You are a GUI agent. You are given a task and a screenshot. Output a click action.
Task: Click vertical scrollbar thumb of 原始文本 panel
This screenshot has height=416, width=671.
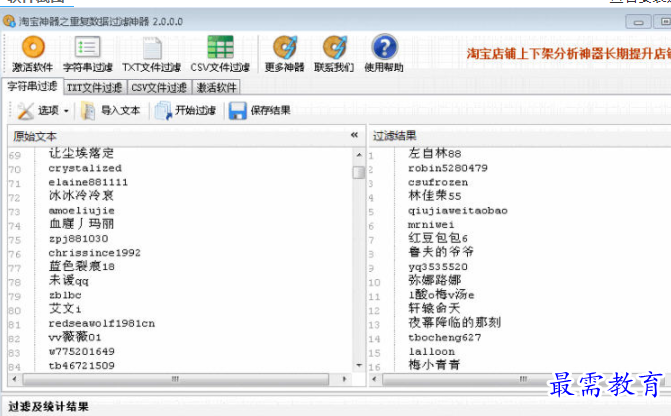tap(359, 172)
